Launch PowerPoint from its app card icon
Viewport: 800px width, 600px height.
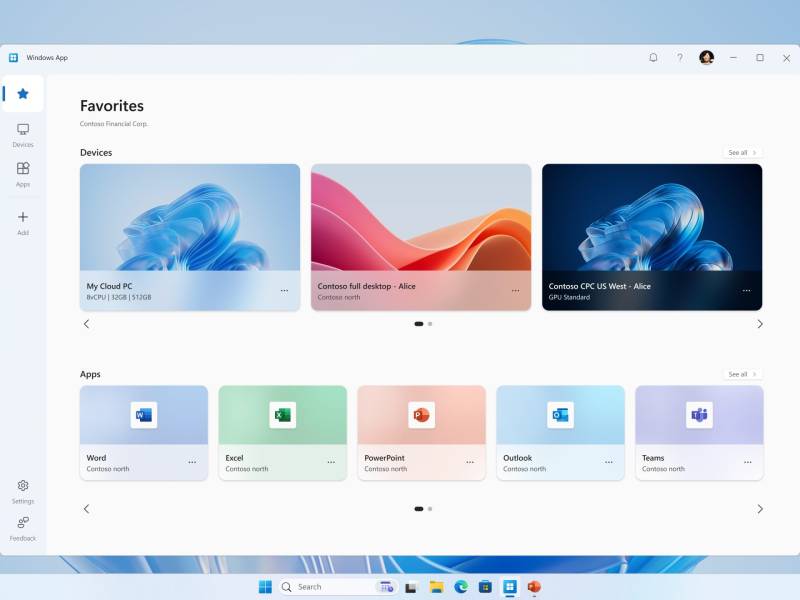coord(421,415)
